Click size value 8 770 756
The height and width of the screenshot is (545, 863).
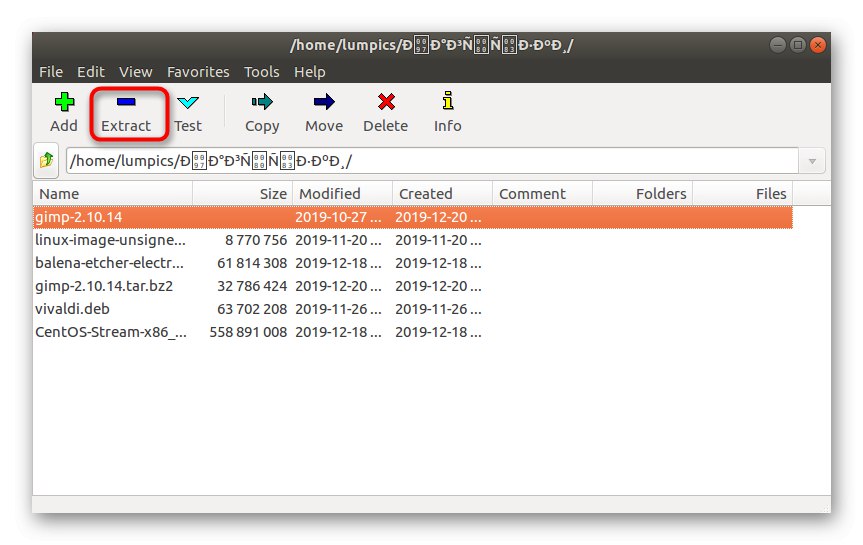point(256,240)
